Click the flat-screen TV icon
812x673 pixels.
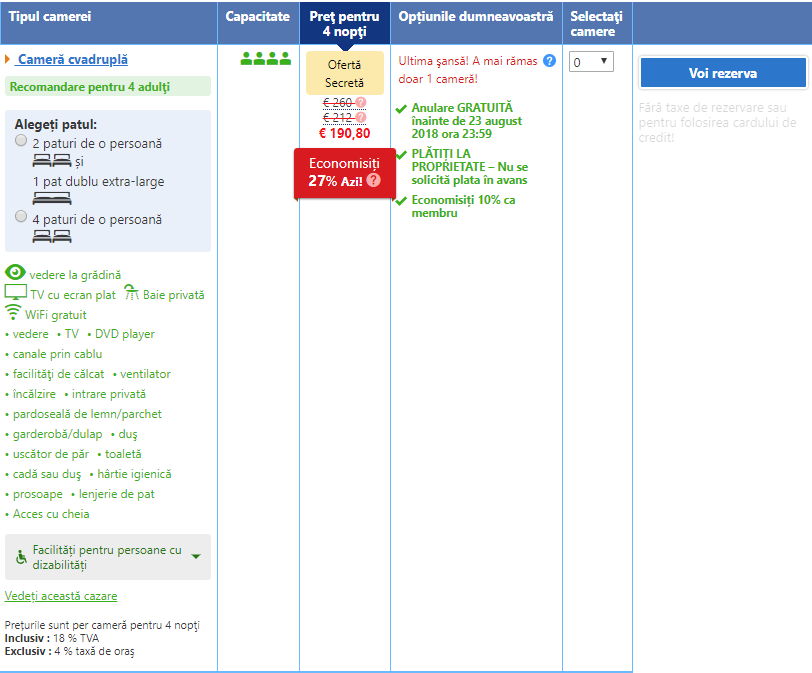point(15,293)
